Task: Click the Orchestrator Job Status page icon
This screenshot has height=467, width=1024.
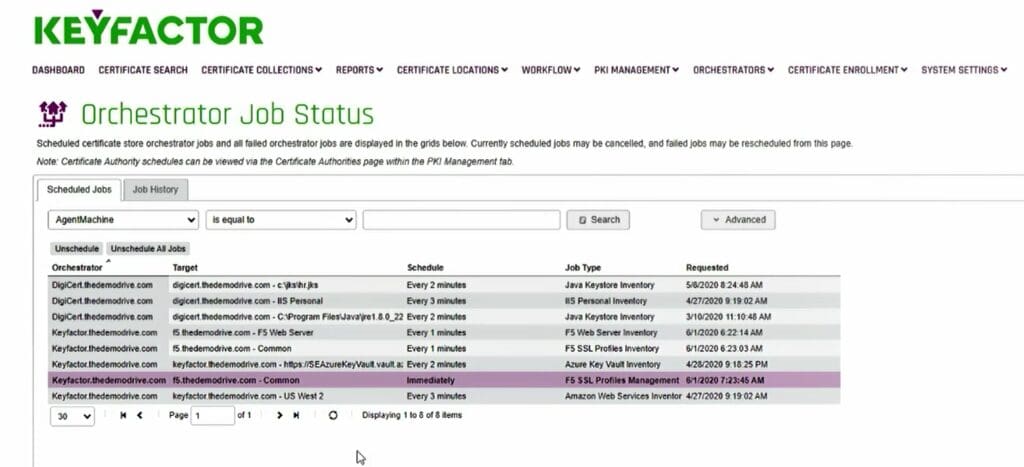Action: [53, 114]
